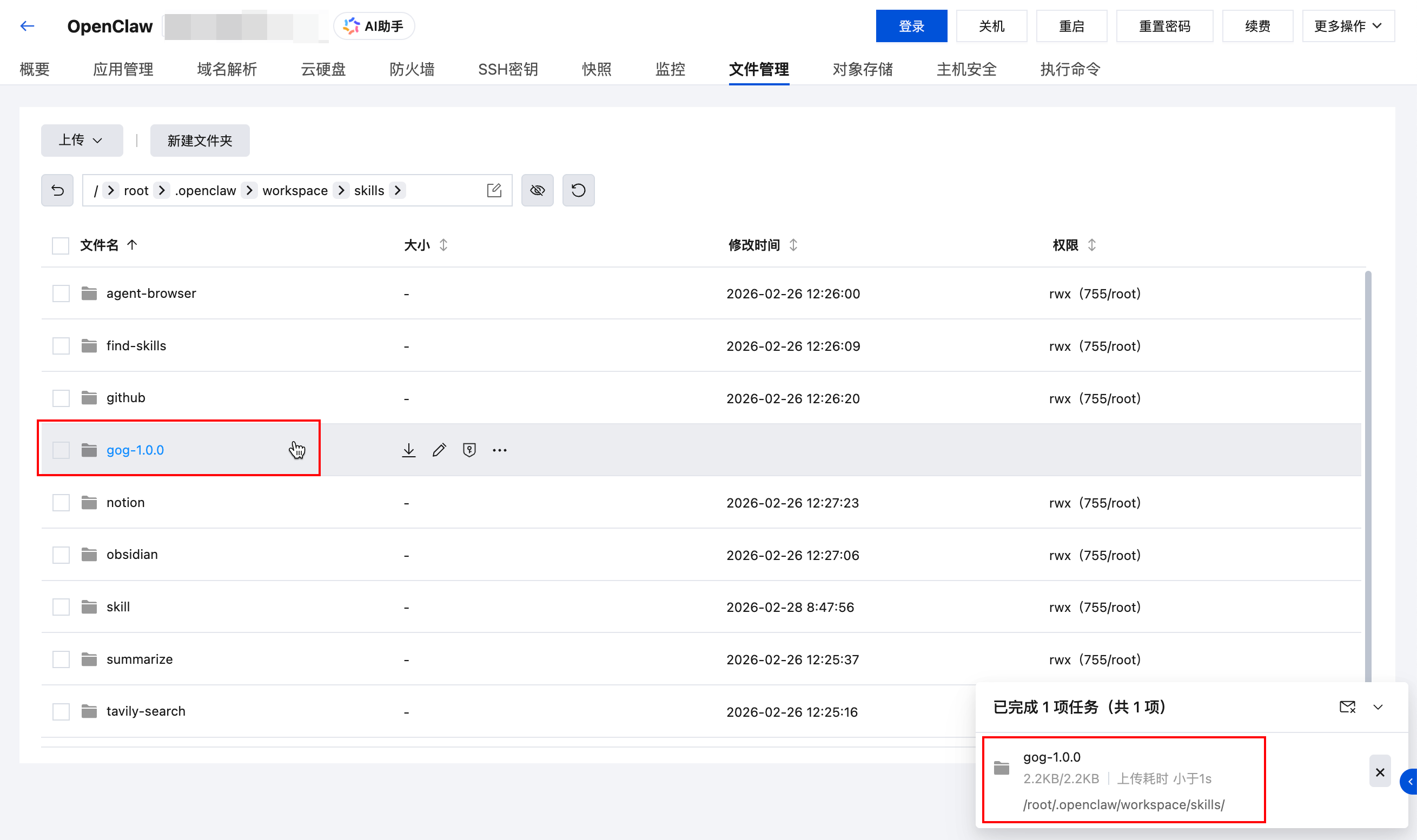Navigate back using the undo arrow icon
Viewport: 1417px width, 840px height.
tap(57, 190)
